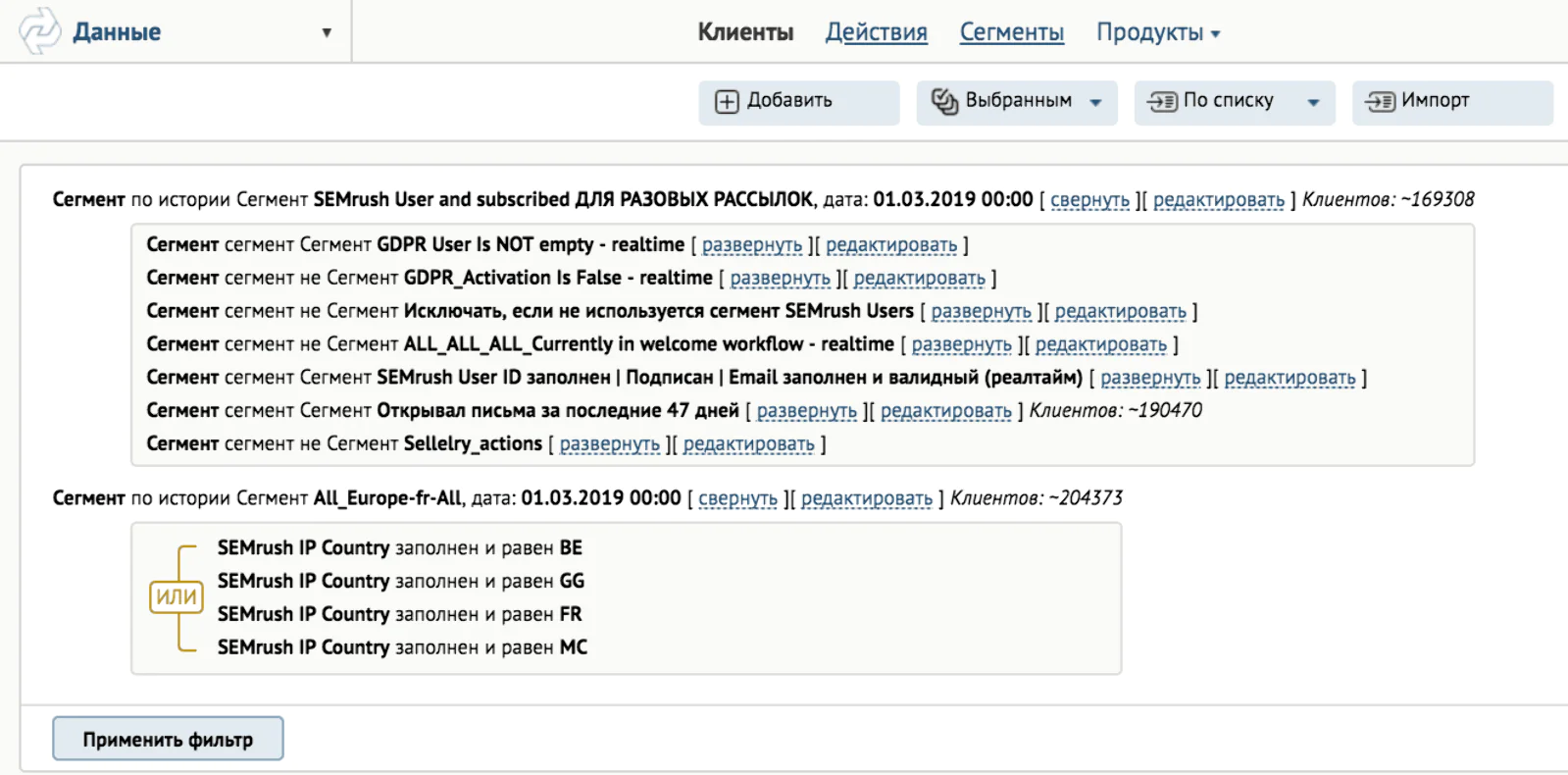Collapse the SEMrush User and subscribed segment
This screenshot has width=1568, height=775.
point(1089,200)
